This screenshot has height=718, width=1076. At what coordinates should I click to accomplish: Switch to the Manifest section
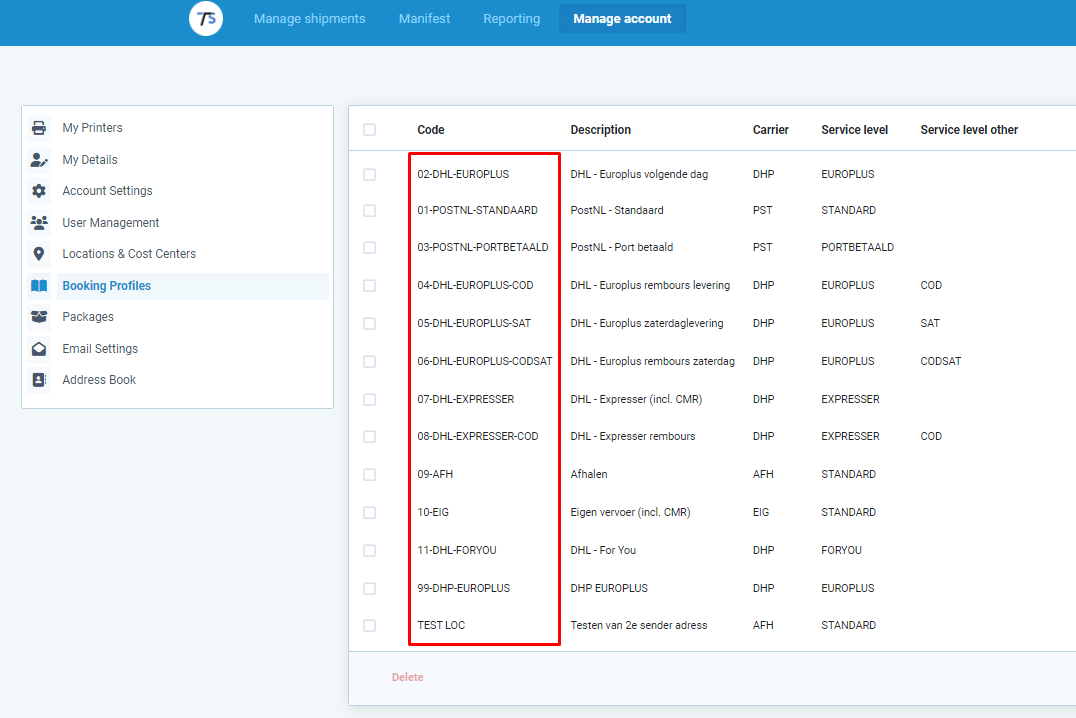424,18
